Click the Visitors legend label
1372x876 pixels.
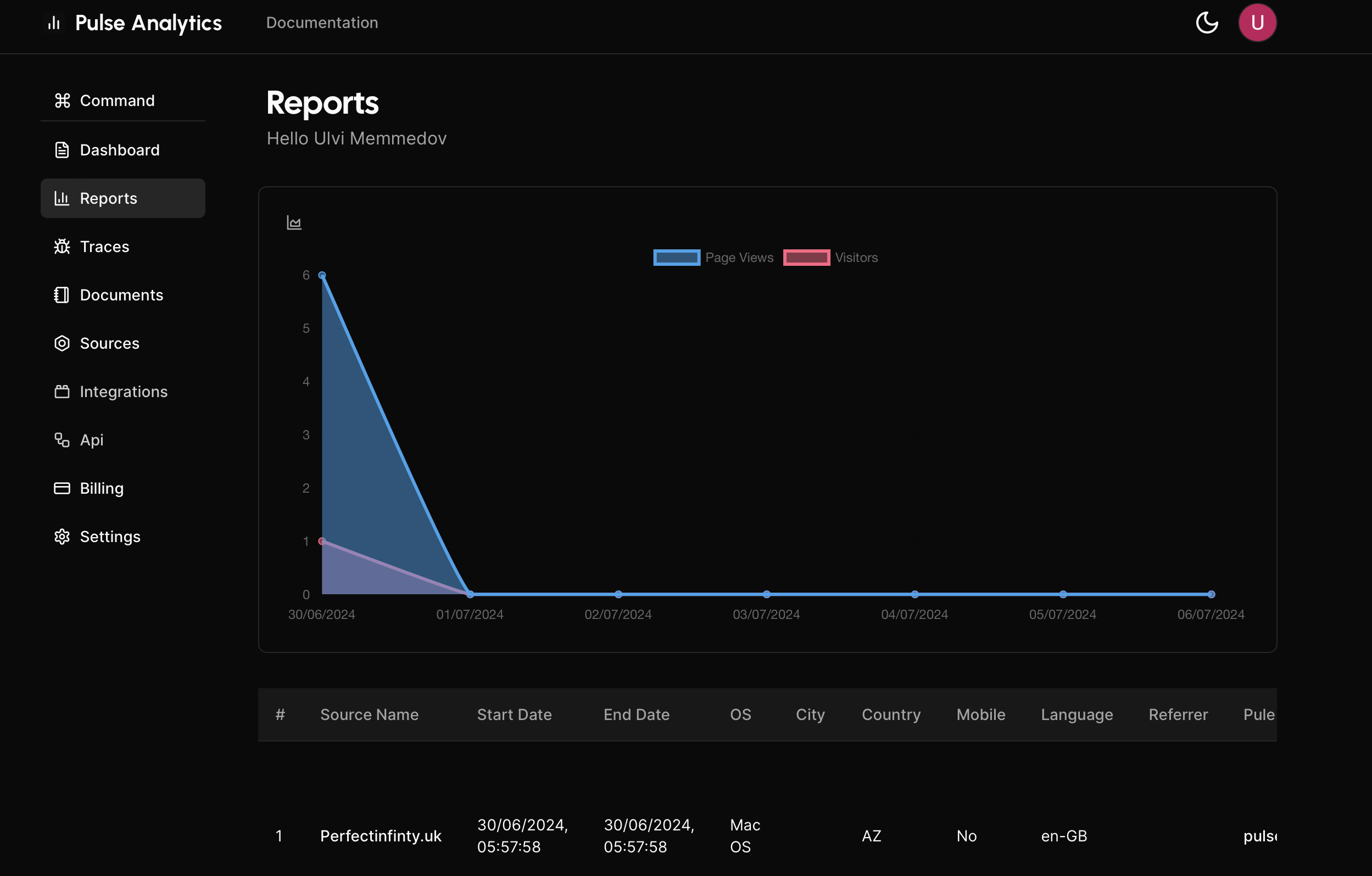click(x=856, y=258)
